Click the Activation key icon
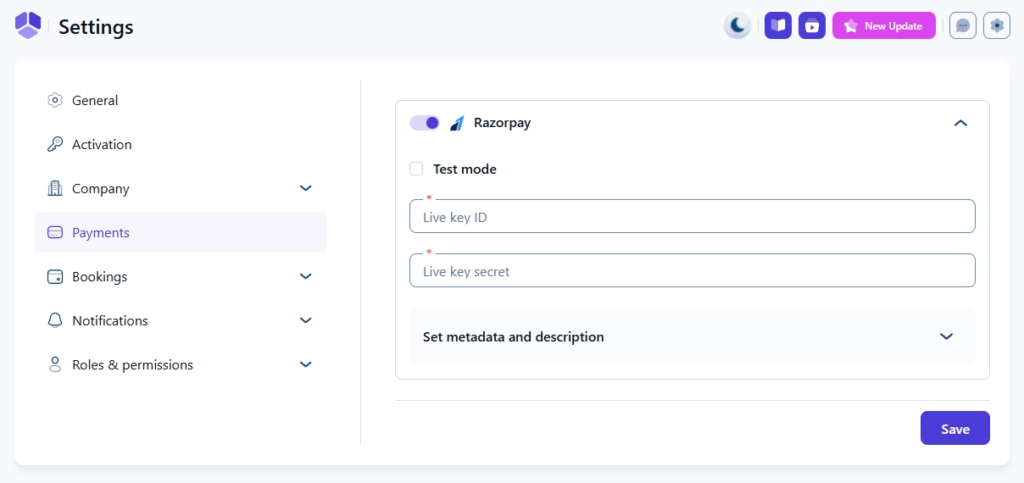Viewport: 1024px width, 483px height. click(55, 145)
